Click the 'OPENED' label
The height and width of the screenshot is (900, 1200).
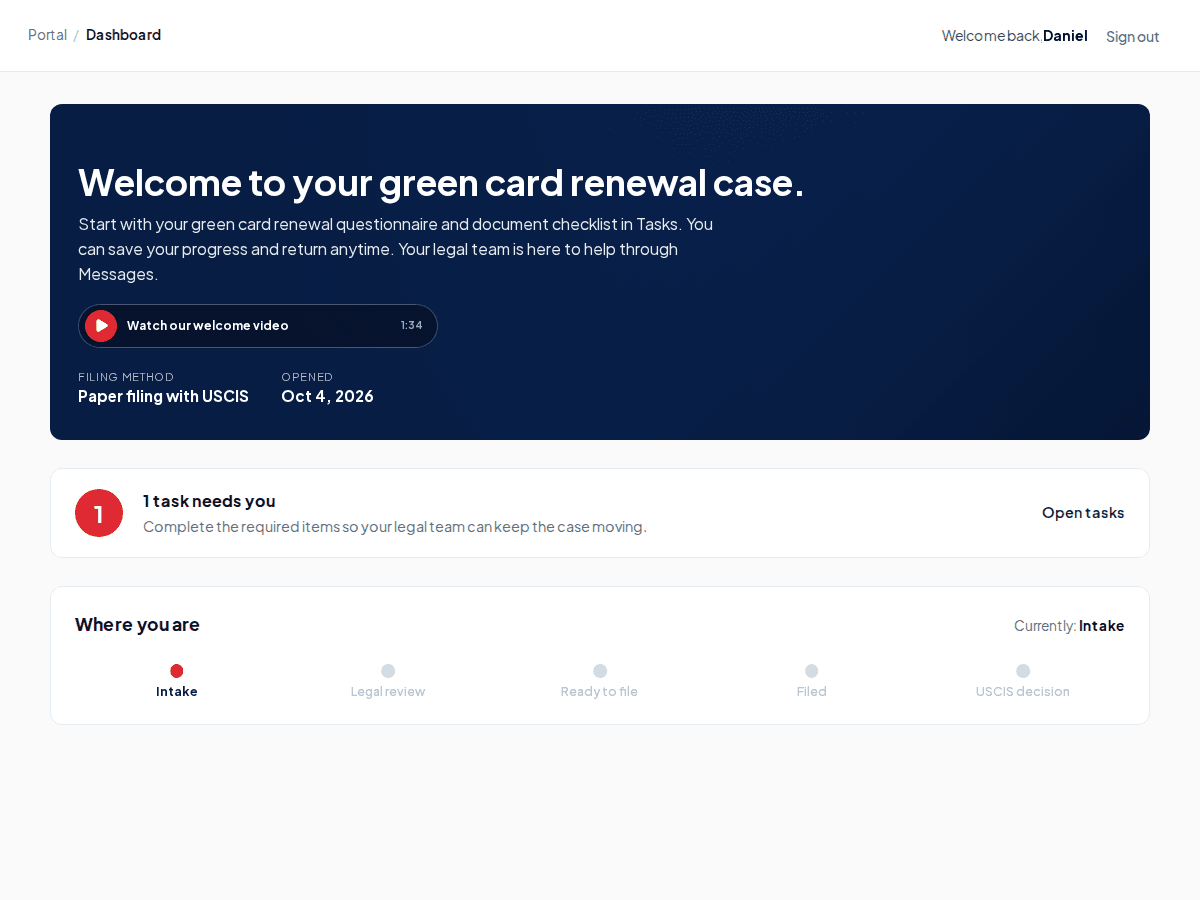click(307, 377)
